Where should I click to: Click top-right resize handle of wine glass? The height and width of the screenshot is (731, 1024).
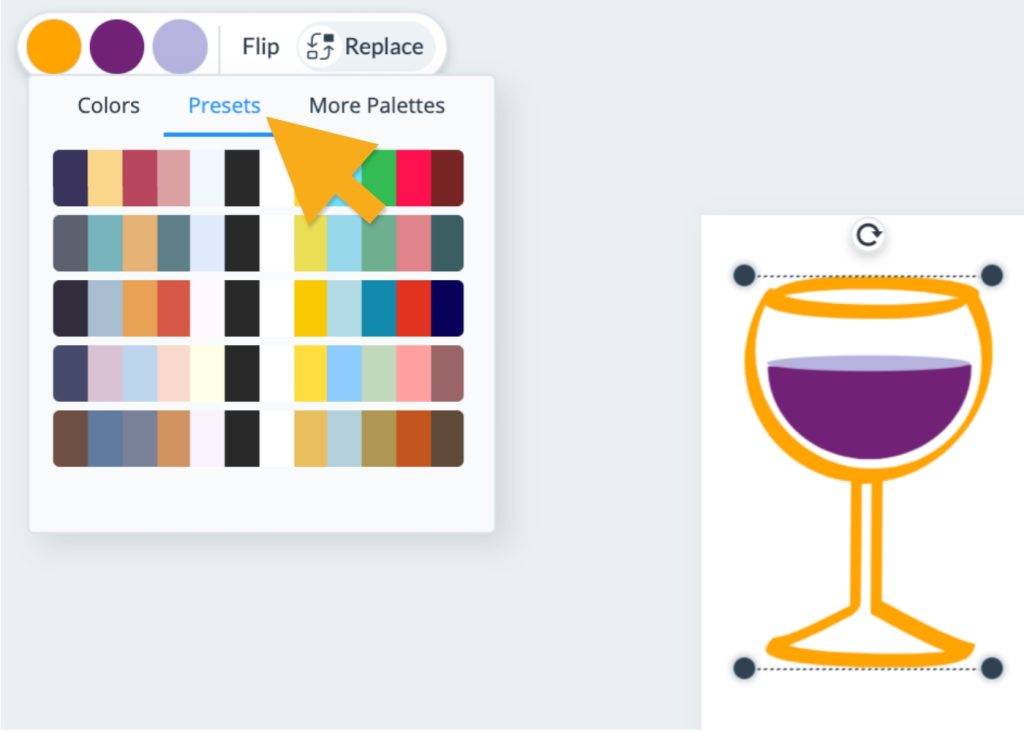point(991,276)
